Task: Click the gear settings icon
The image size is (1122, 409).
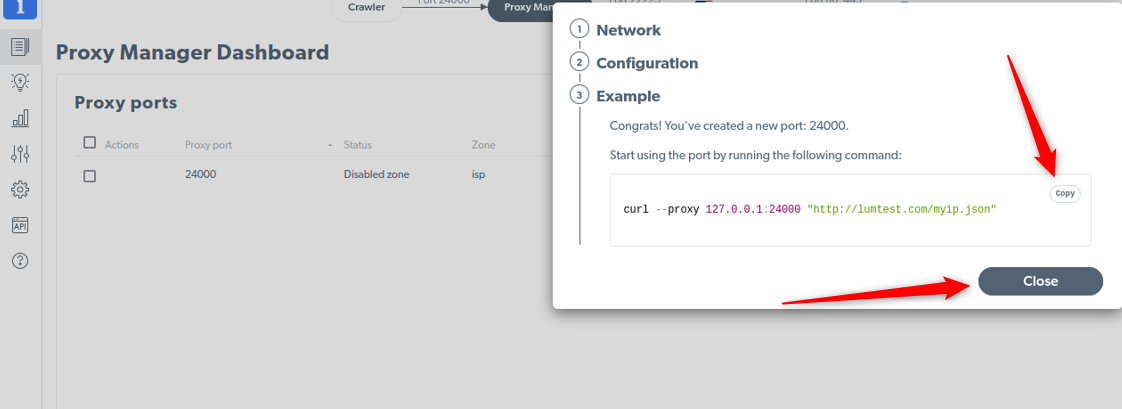Action: (20, 189)
